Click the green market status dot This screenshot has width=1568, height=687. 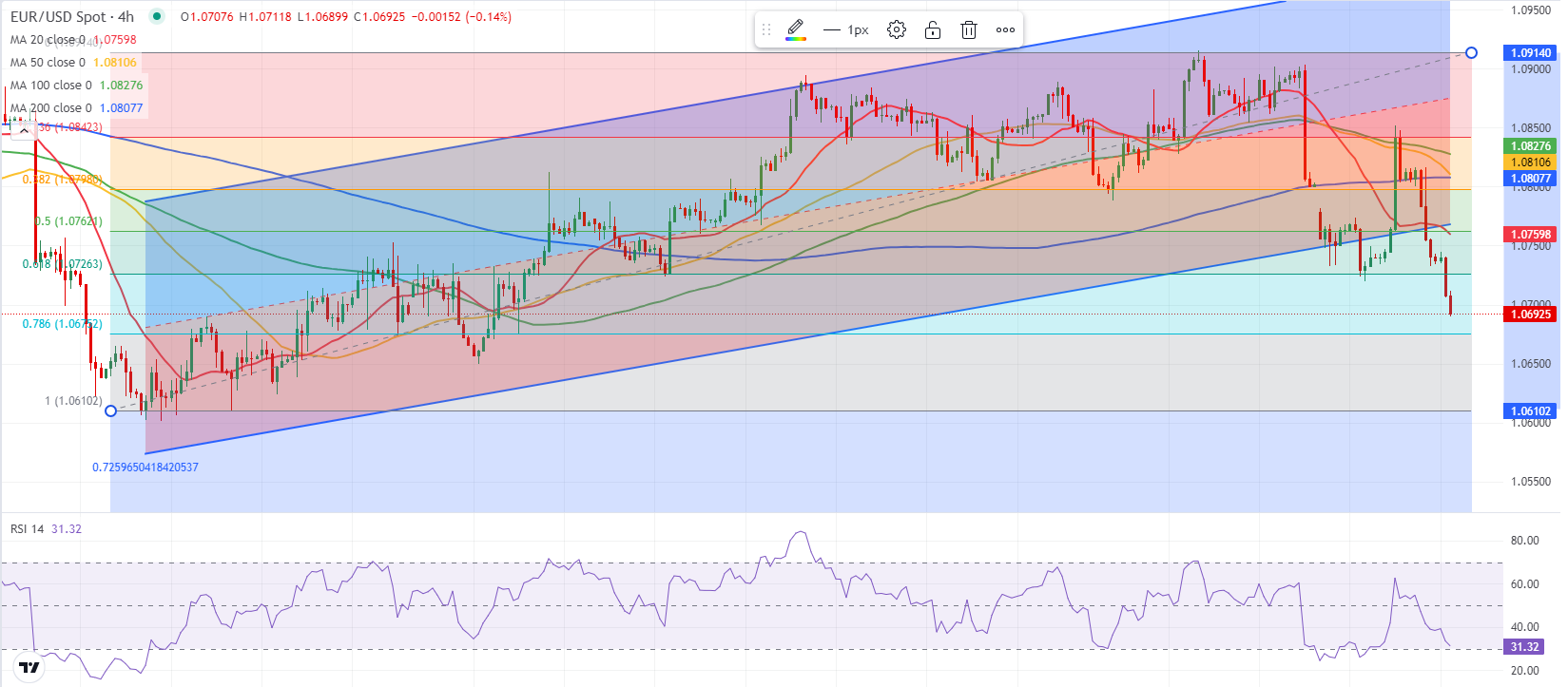click(x=157, y=16)
